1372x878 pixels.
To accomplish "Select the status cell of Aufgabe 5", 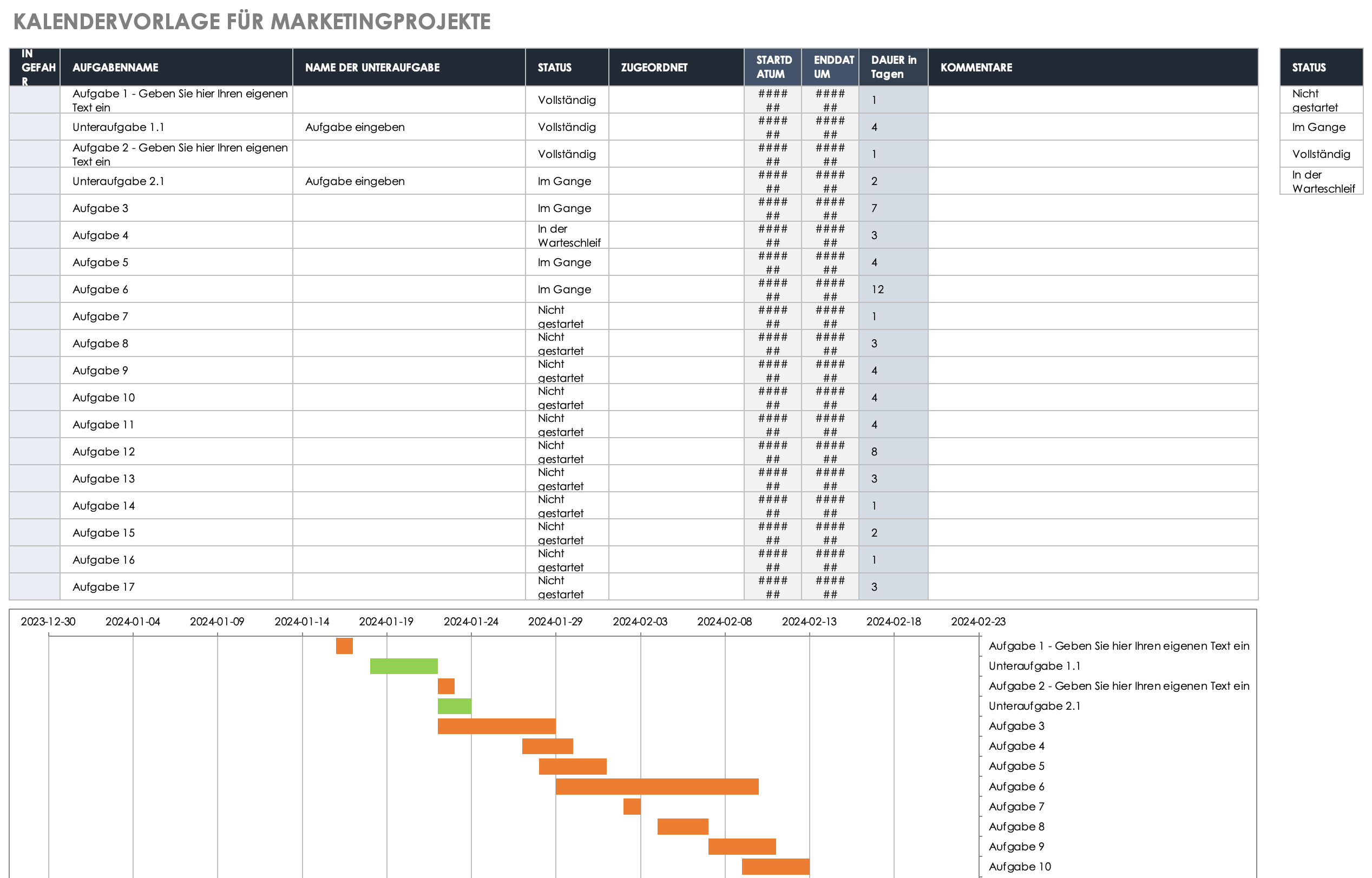I will tap(567, 262).
